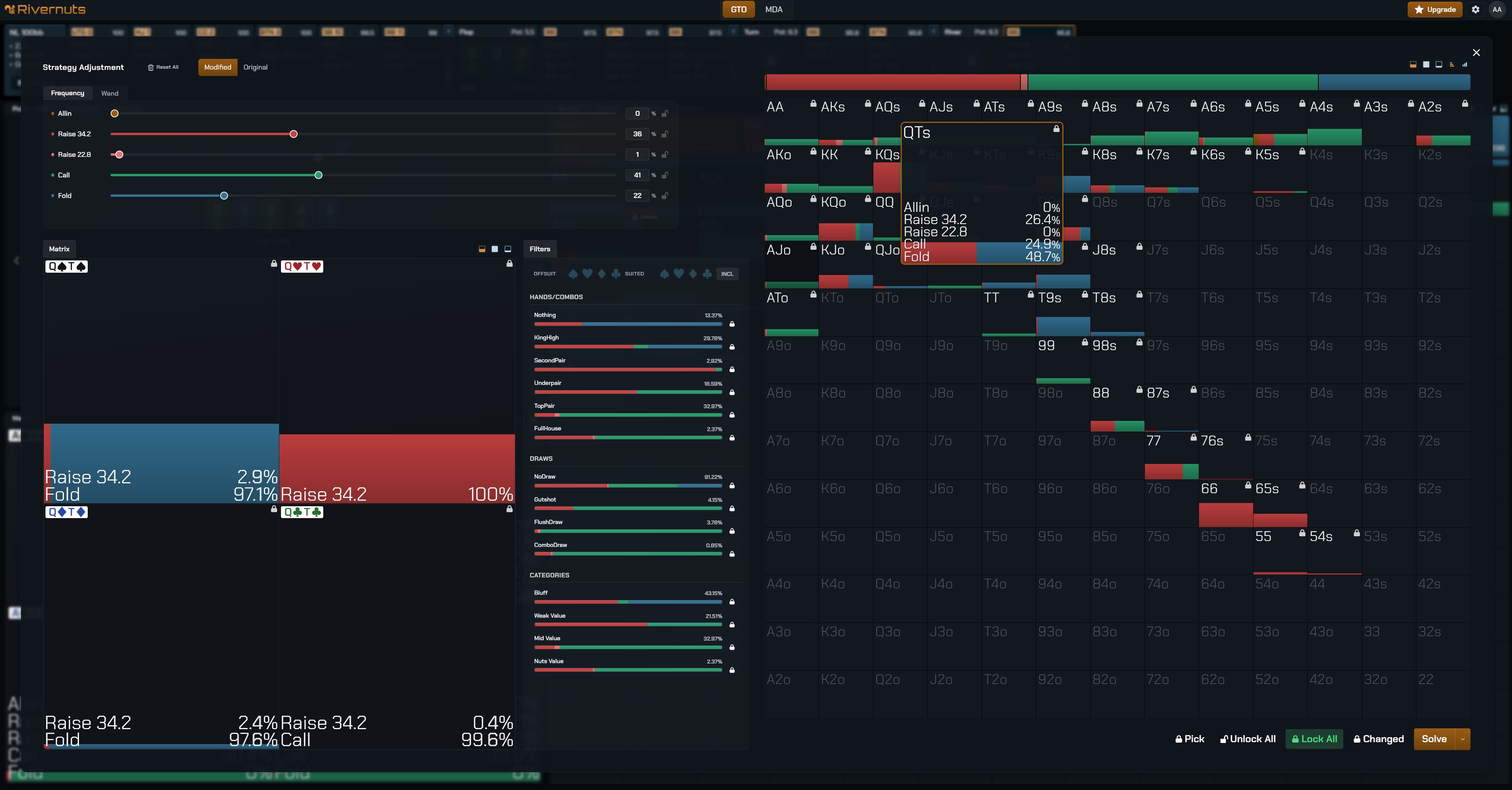Toggle lock for Call frequency row
The width and height of the screenshot is (1512, 790).
665,175
